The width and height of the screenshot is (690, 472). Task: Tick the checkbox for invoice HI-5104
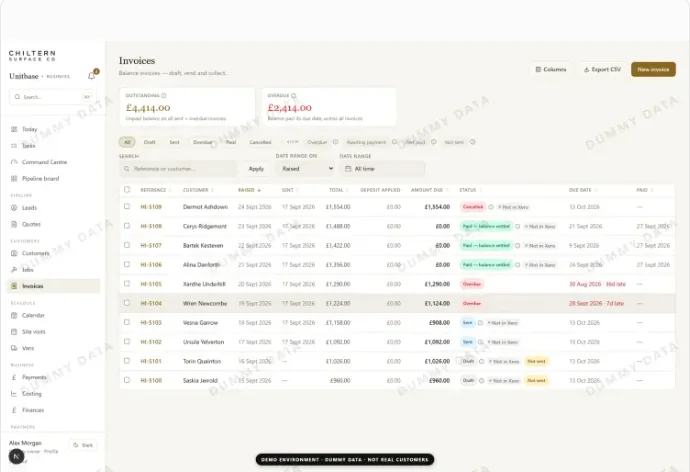127,303
